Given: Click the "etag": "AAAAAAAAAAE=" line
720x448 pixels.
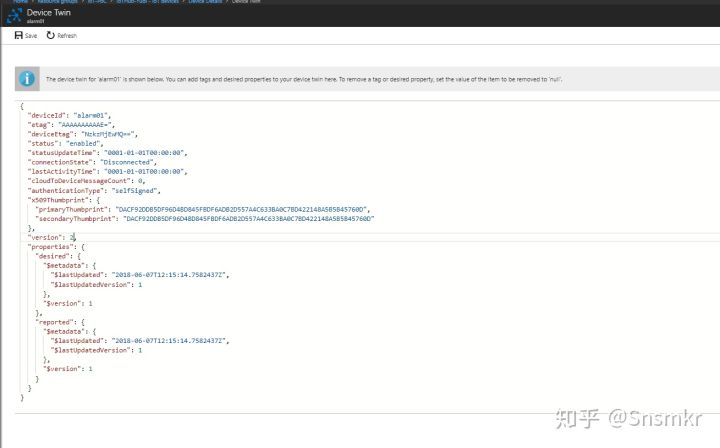Looking at the screenshot, I should (x=71, y=124).
